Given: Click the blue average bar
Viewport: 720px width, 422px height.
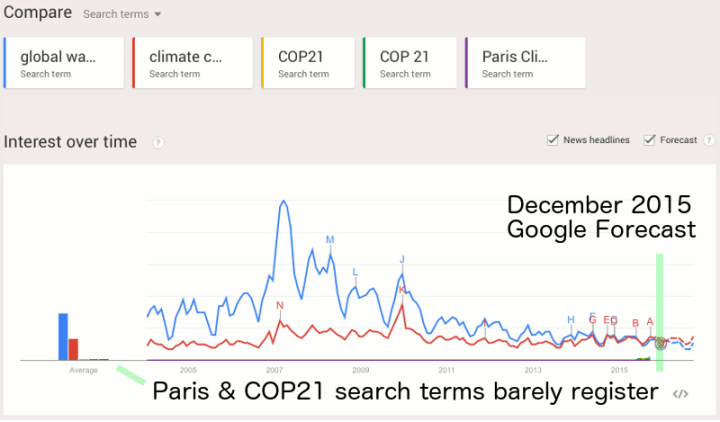Looking at the screenshot, I should click(63, 336).
